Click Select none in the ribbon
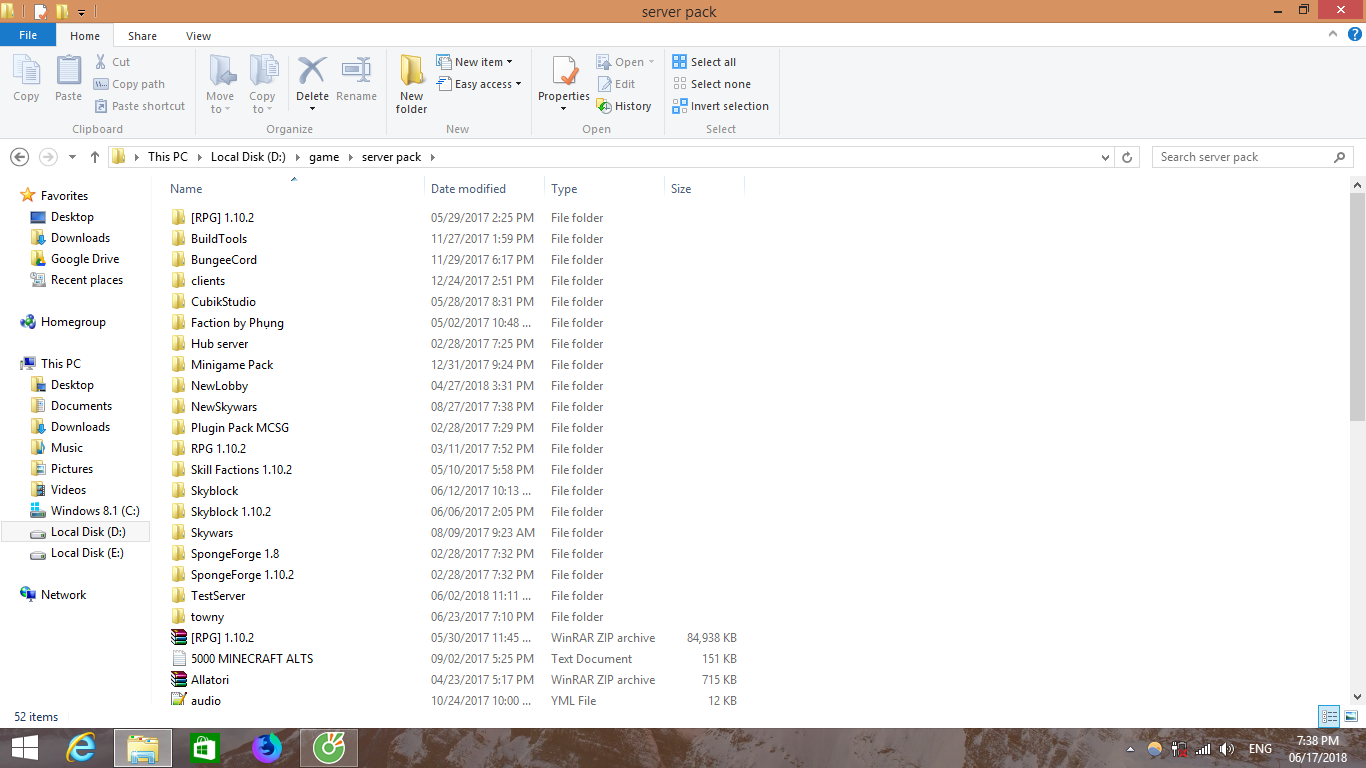The image size is (1366, 768). (x=712, y=84)
